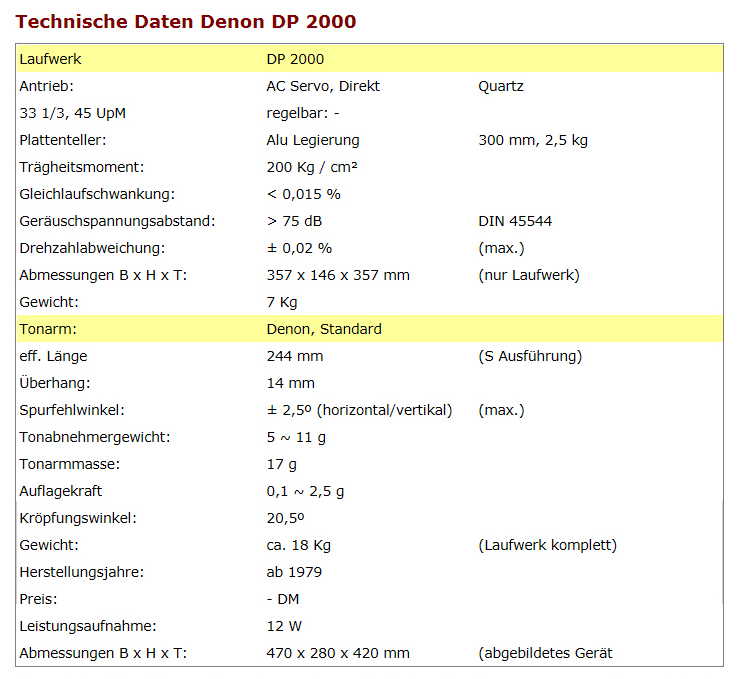Image resolution: width=738 pixels, height=679 pixels.
Task: Select the 'Tonabnehmergewicht:' label
Action: click(94, 437)
